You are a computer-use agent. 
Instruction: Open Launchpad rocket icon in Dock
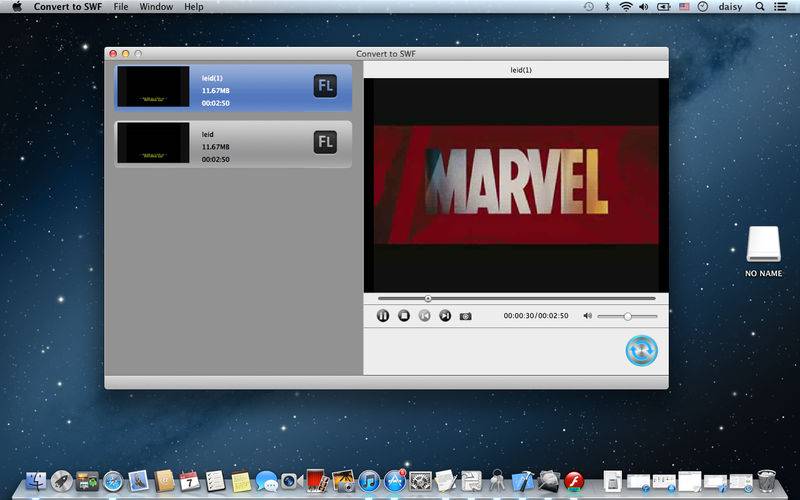click(x=62, y=481)
